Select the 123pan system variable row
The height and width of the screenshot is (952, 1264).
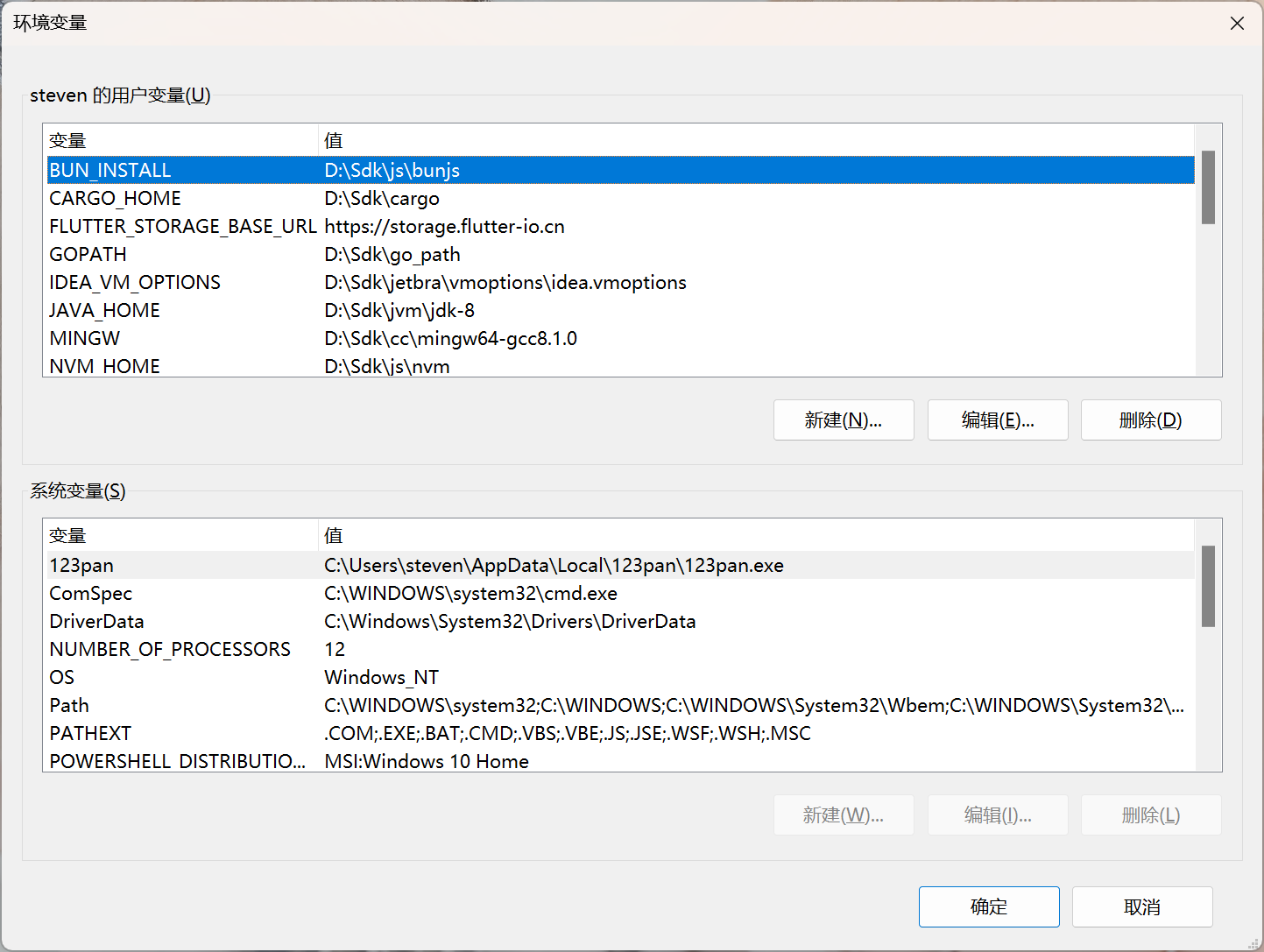pos(81,565)
